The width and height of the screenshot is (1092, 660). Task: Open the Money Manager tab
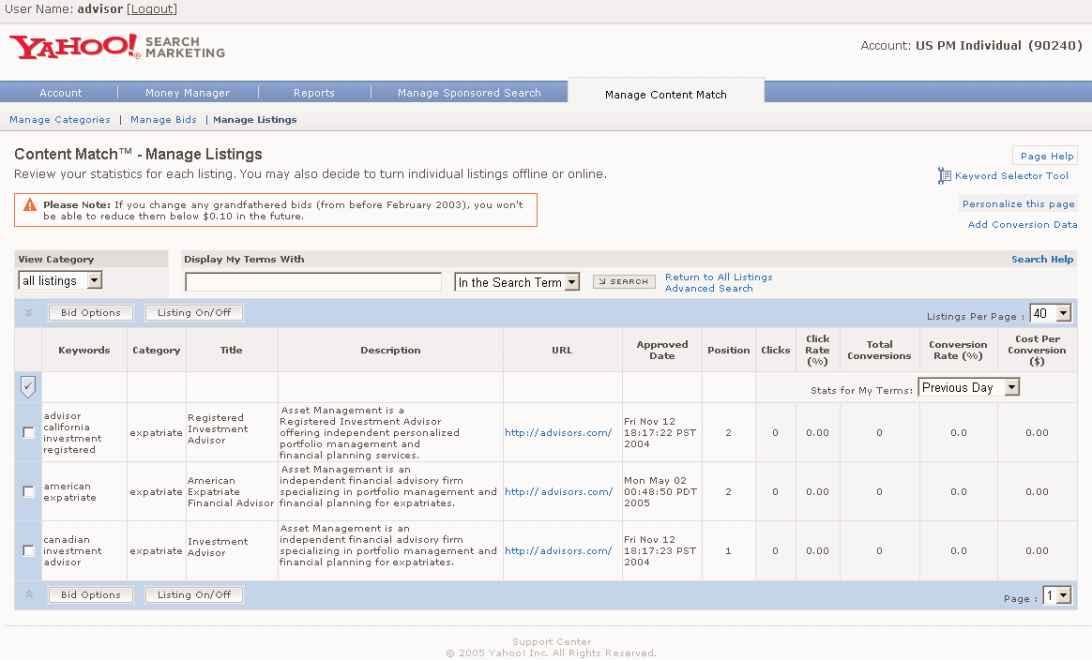187,93
